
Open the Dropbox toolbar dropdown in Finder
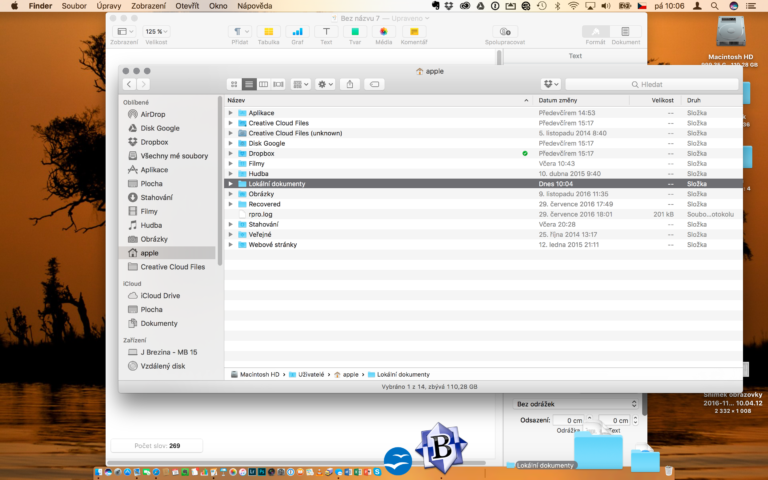pos(550,84)
